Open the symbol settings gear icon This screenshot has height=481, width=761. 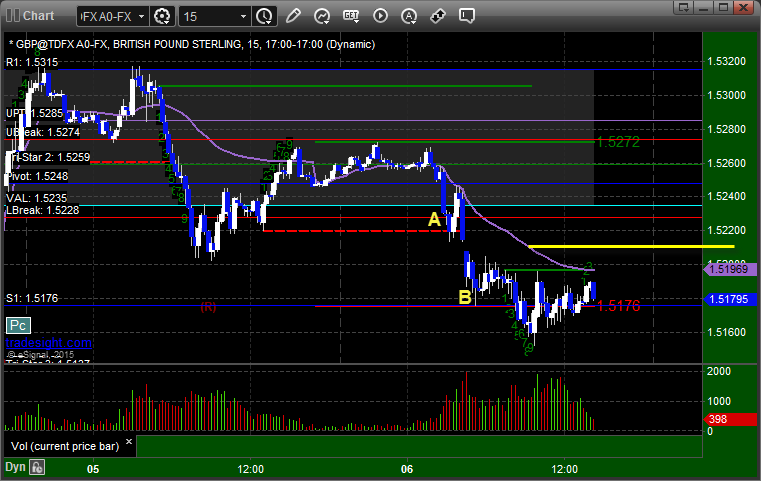tap(162, 17)
